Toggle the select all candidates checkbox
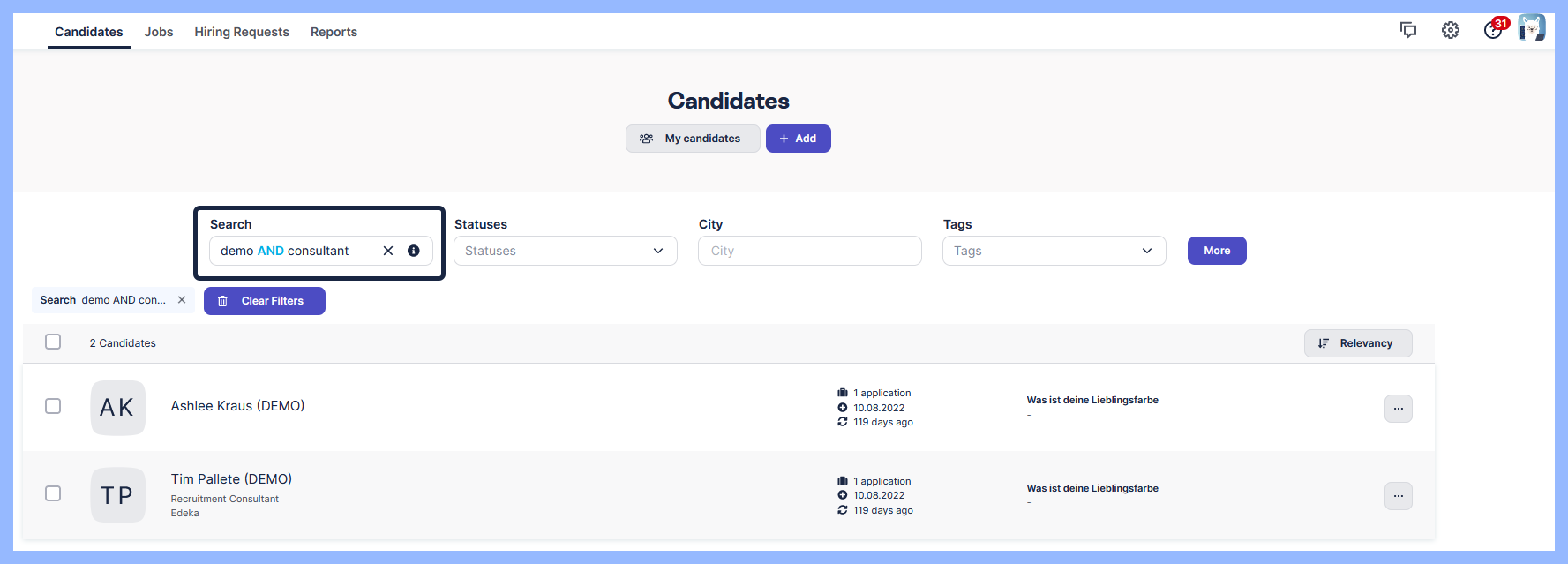This screenshot has width=1568, height=564. (53, 342)
